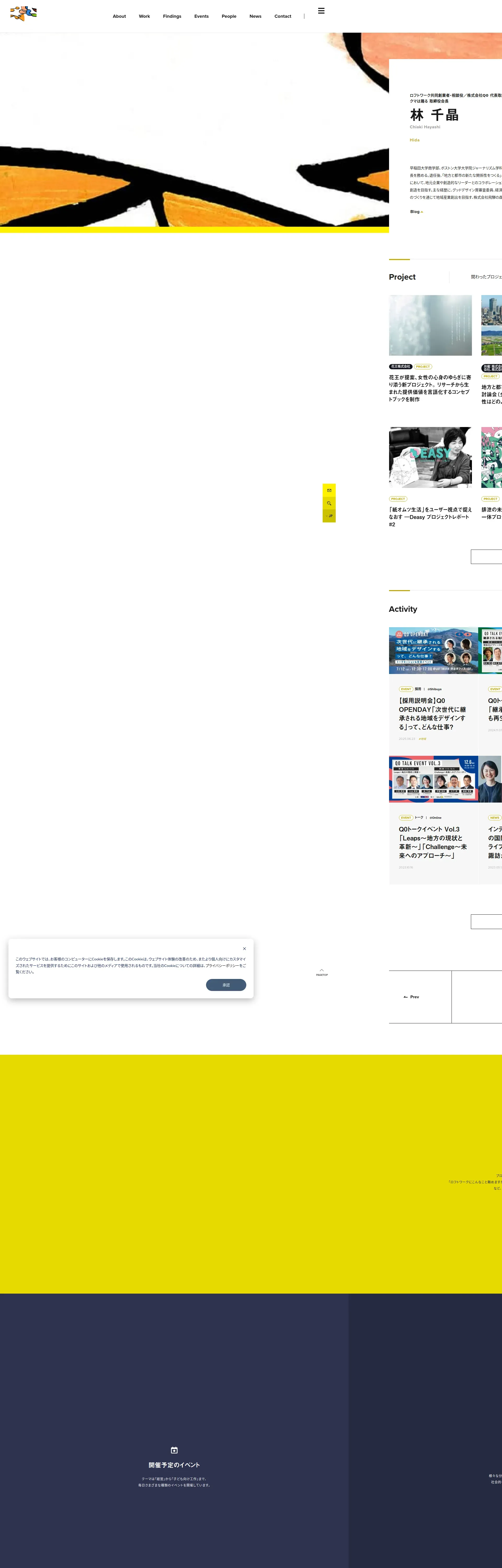Expand the JP language dropdown
The image size is (502, 1568).
329,516
